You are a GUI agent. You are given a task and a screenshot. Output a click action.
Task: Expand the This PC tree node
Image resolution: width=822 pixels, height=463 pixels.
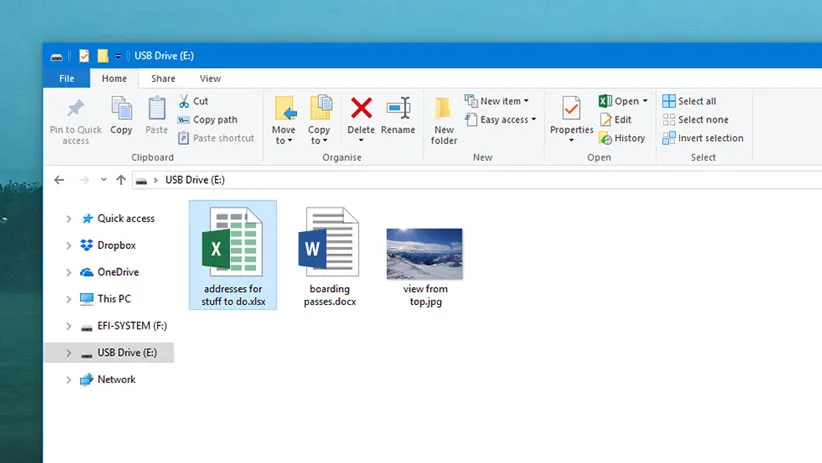[x=68, y=299]
